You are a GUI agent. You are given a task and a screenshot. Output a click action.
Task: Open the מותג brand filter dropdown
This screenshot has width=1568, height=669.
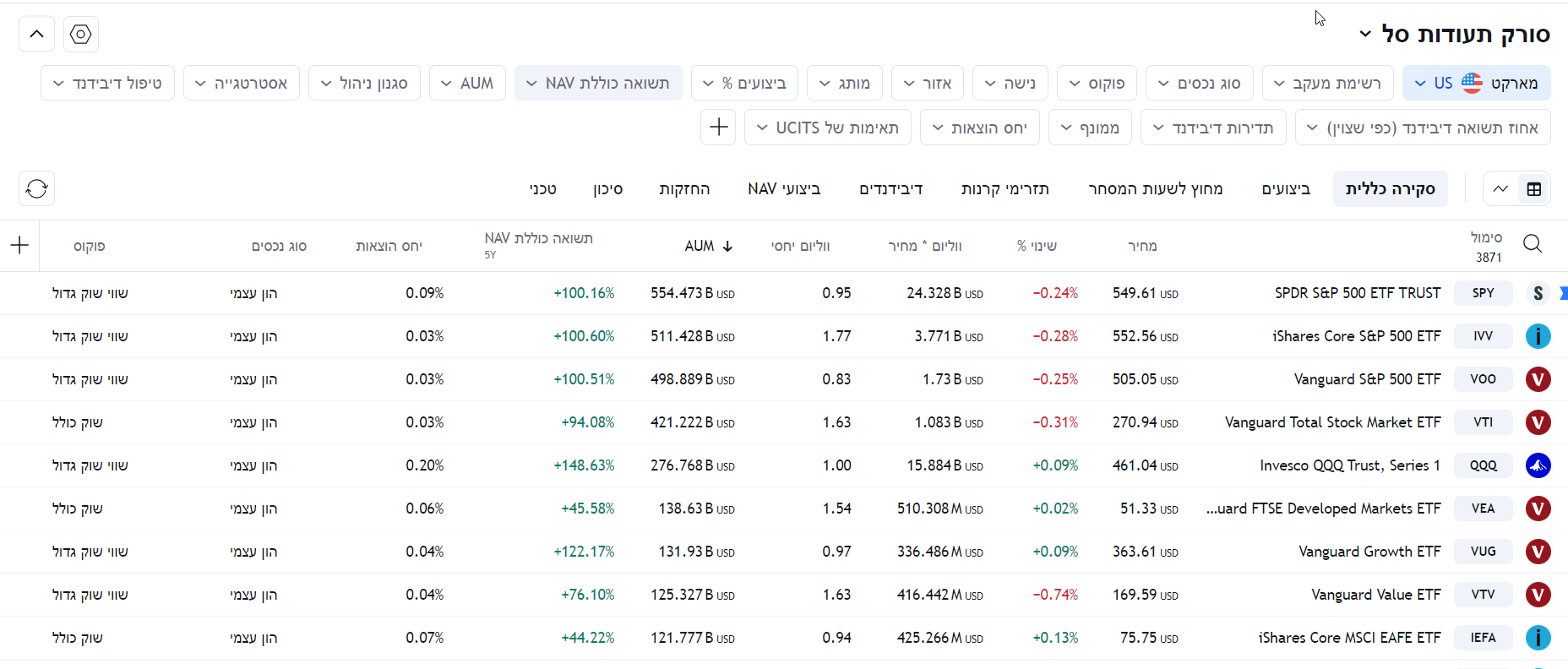click(845, 83)
